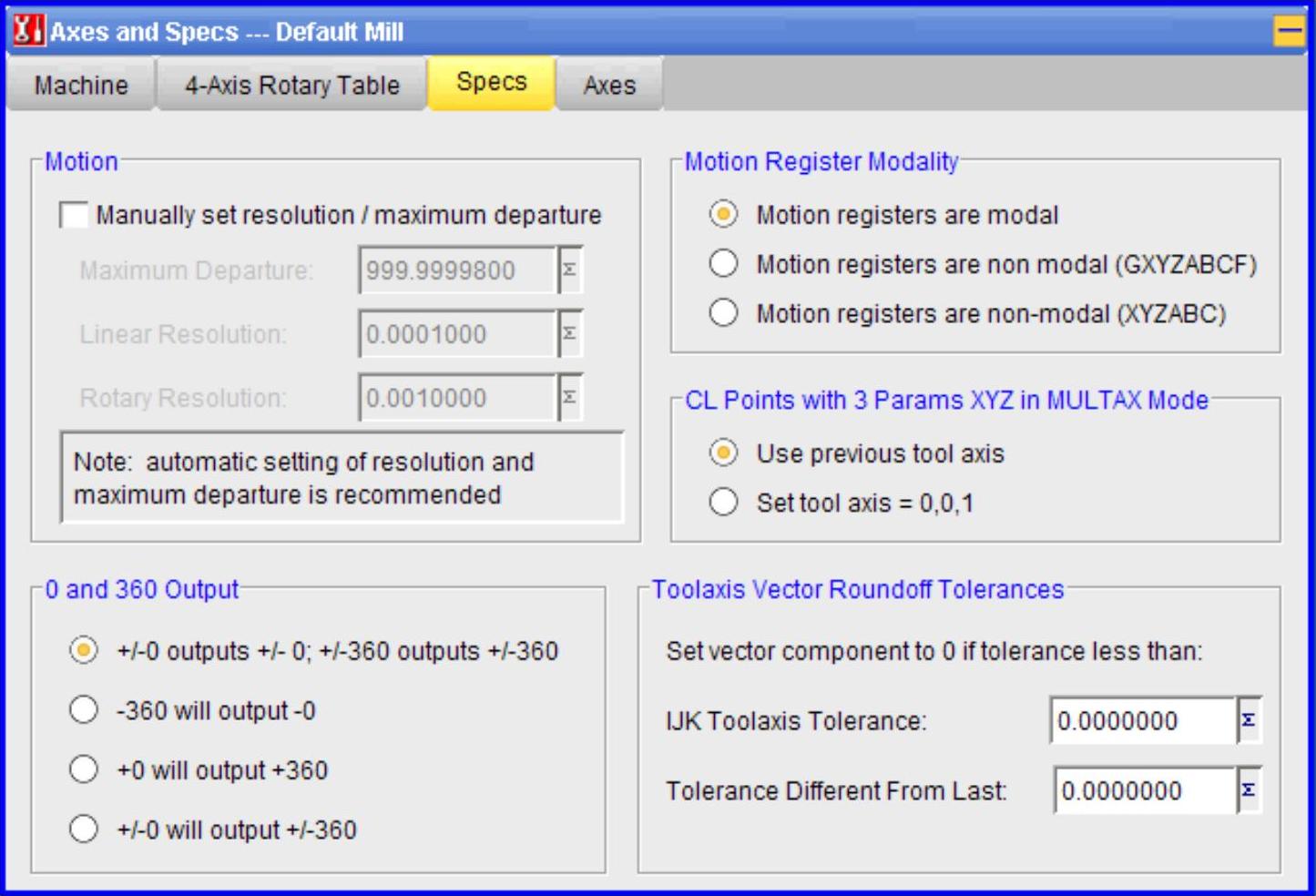Viewport: 1316px width, 896px height.
Task: Select +/-0 will output +/-360 option
Action: click(x=84, y=830)
